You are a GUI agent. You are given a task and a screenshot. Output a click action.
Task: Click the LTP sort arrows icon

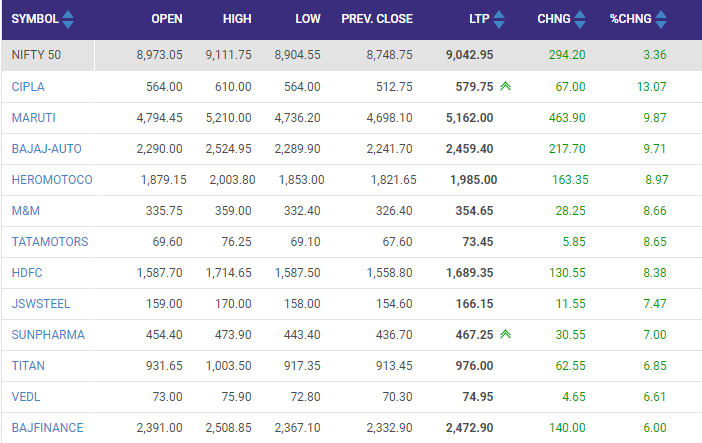coord(500,19)
